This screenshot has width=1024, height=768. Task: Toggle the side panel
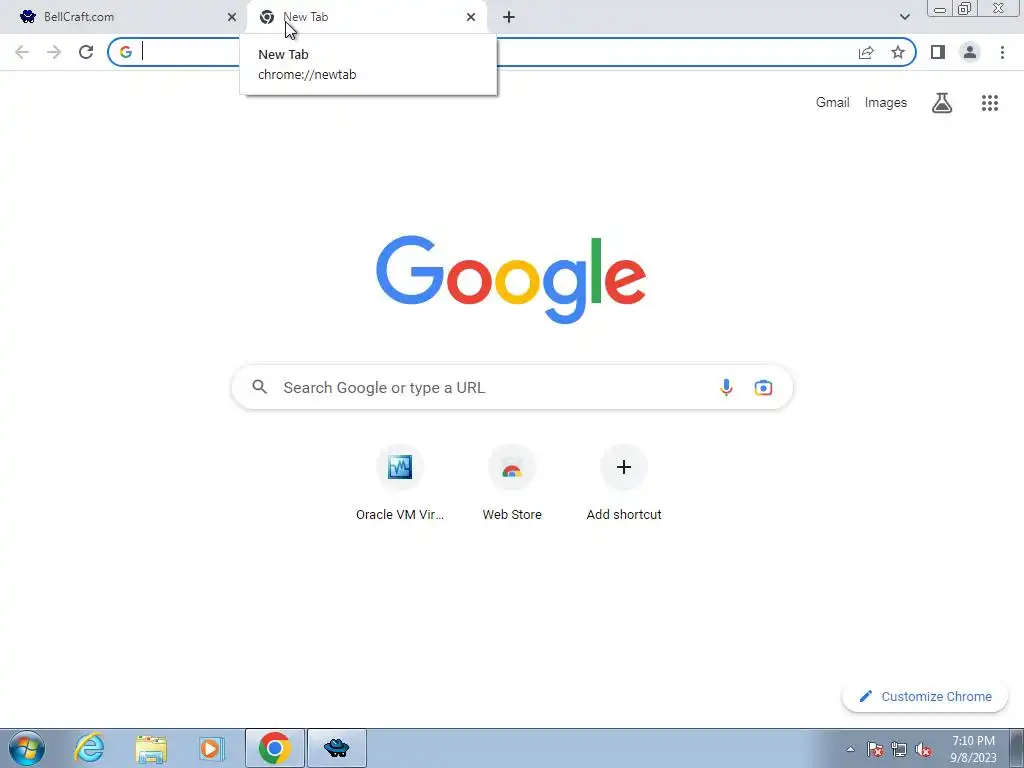938,52
